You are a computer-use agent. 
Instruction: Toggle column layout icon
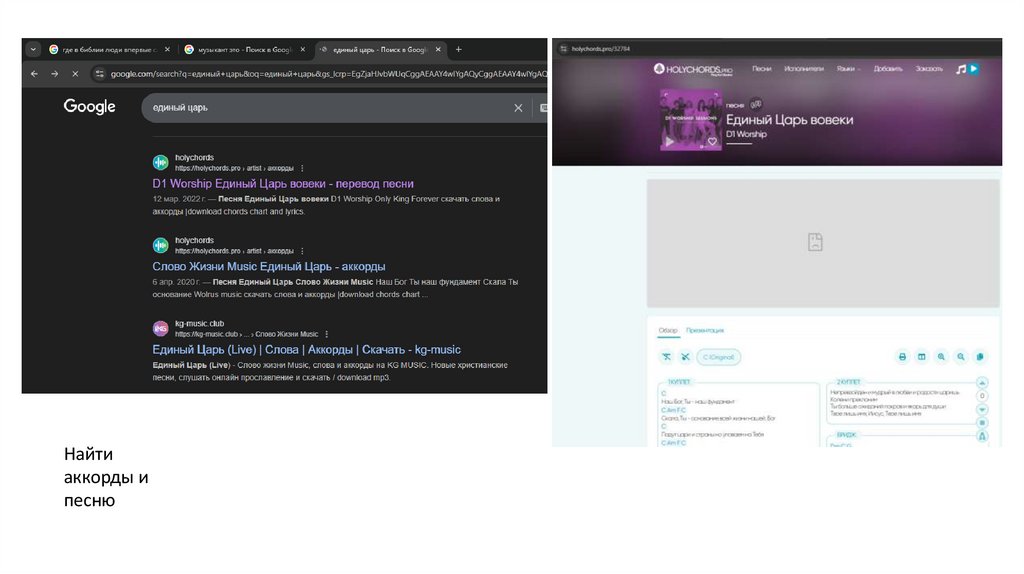pos(921,357)
